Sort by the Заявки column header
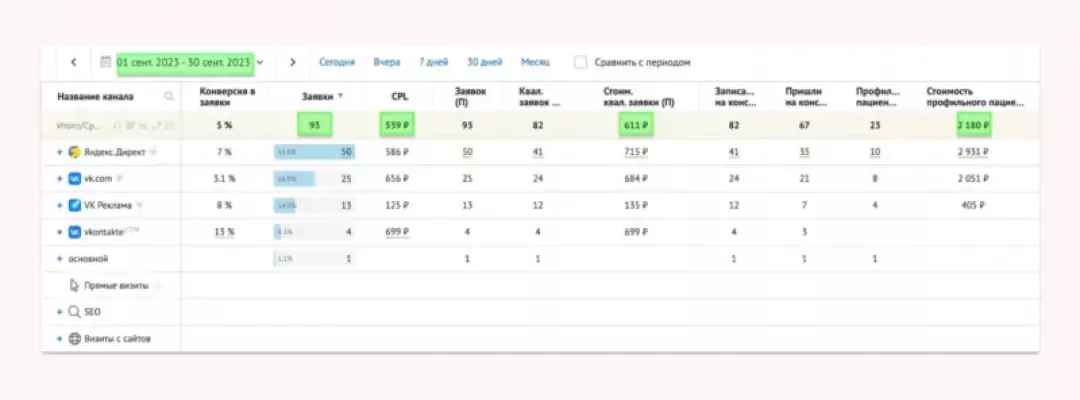Viewport: 1080px width, 400px height. [x=318, y=97]
